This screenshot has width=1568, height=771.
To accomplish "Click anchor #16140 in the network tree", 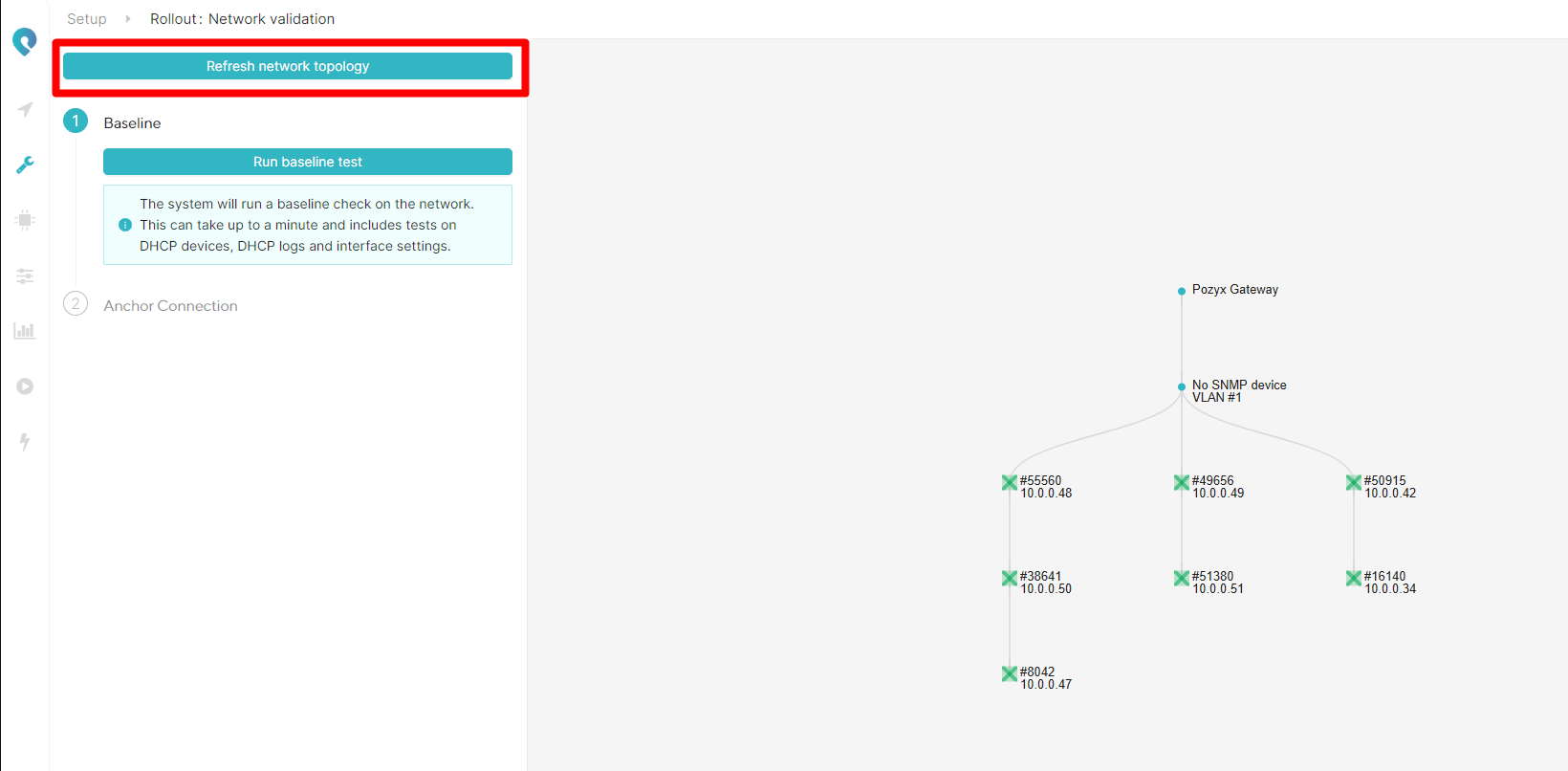I will 1354,579.
